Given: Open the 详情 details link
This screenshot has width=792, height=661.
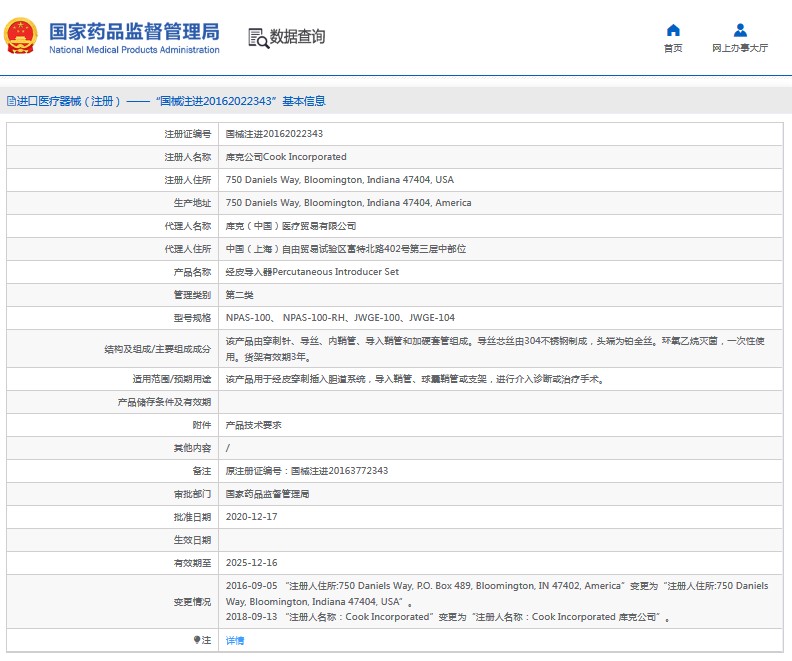Looking at the screenshot, I should coord(235,640).
